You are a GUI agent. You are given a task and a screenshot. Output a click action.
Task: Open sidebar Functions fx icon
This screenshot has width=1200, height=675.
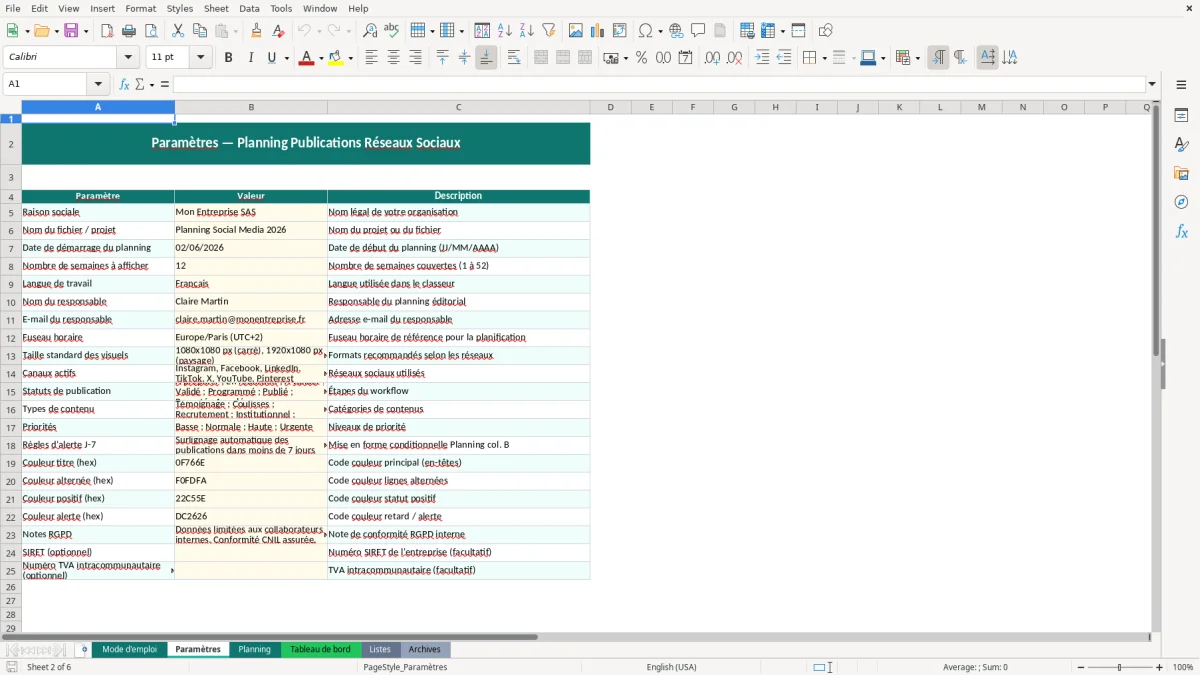1181,231
